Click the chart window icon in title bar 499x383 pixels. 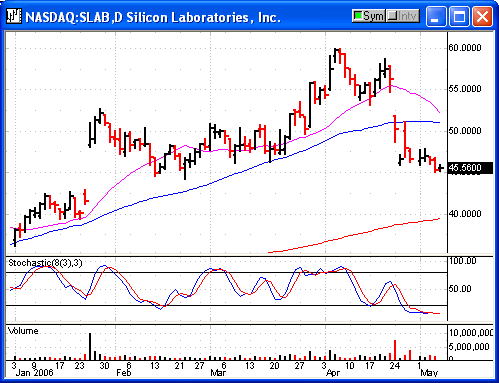coord(14,16)
